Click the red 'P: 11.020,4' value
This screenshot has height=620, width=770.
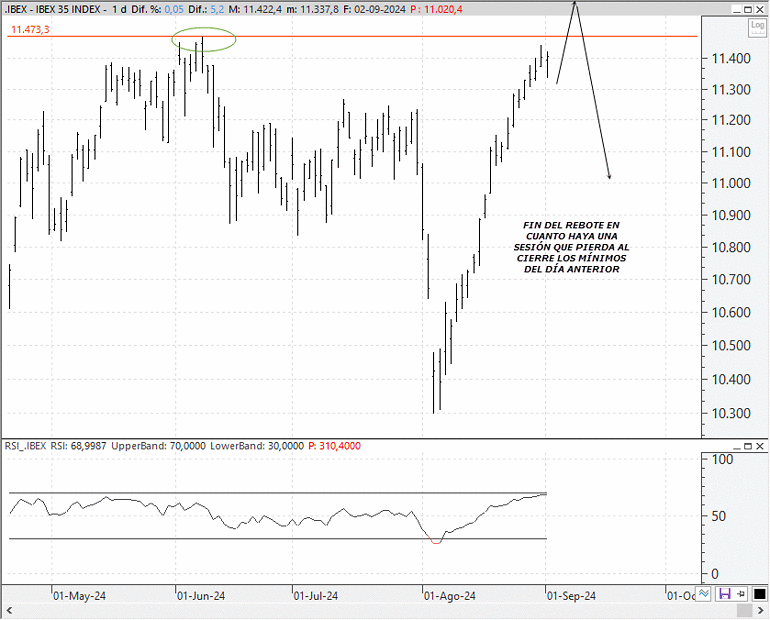436,9
